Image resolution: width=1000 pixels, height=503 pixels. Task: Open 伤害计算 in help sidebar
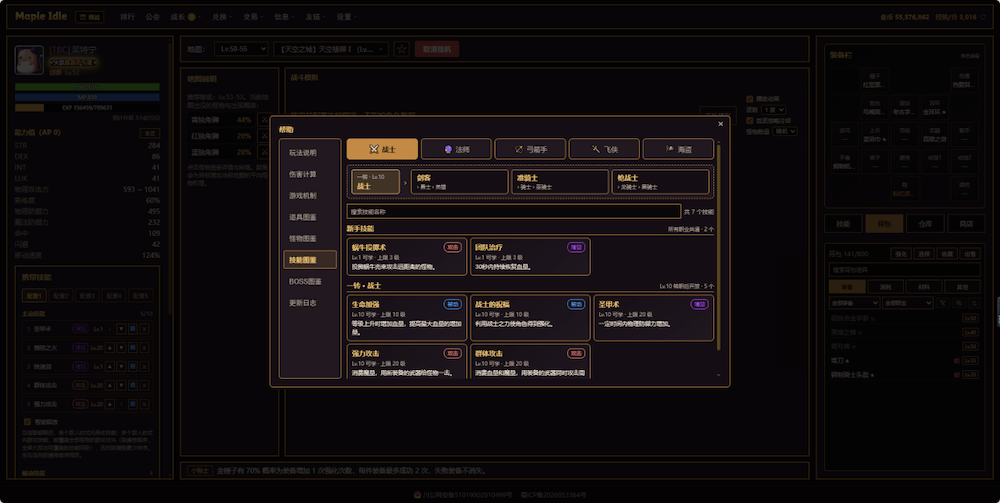pos(310,174)
